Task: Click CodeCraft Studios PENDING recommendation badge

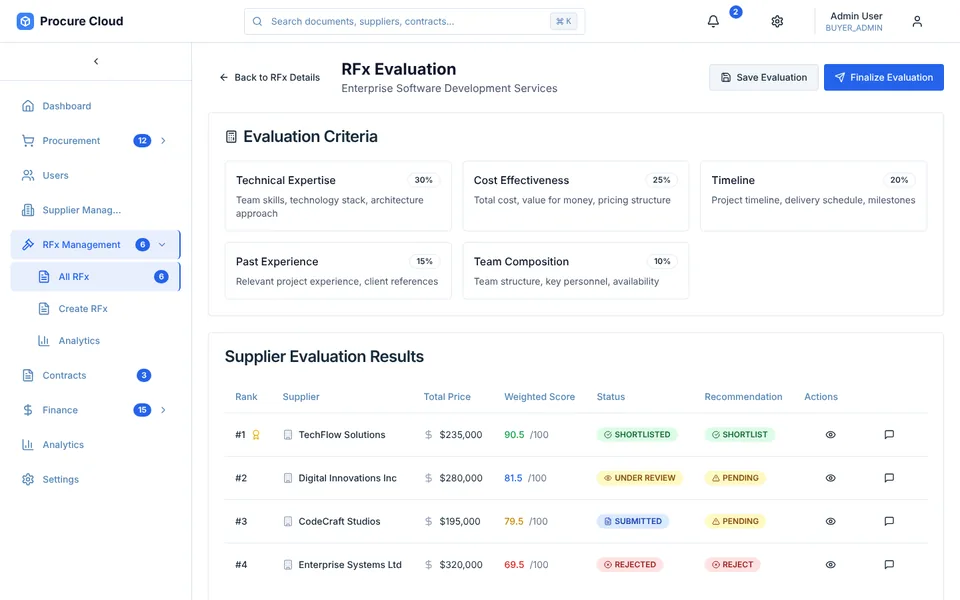Action: [x=735, y=522]
